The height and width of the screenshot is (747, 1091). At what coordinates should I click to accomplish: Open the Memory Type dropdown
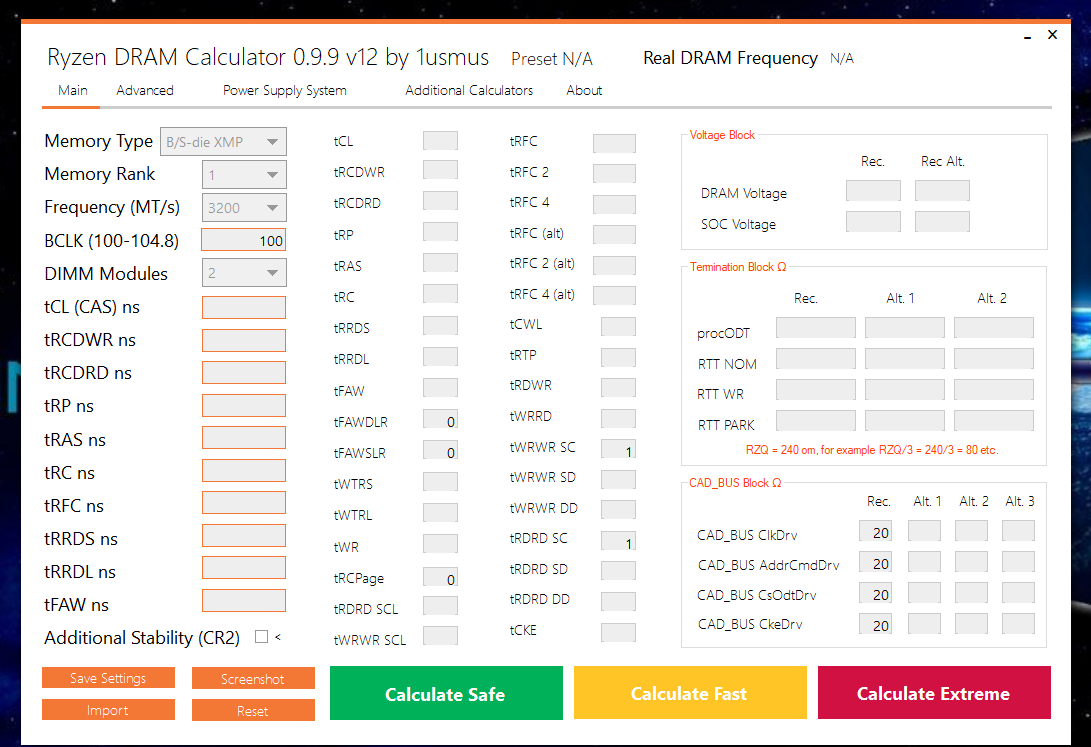[x=224, y=141]
